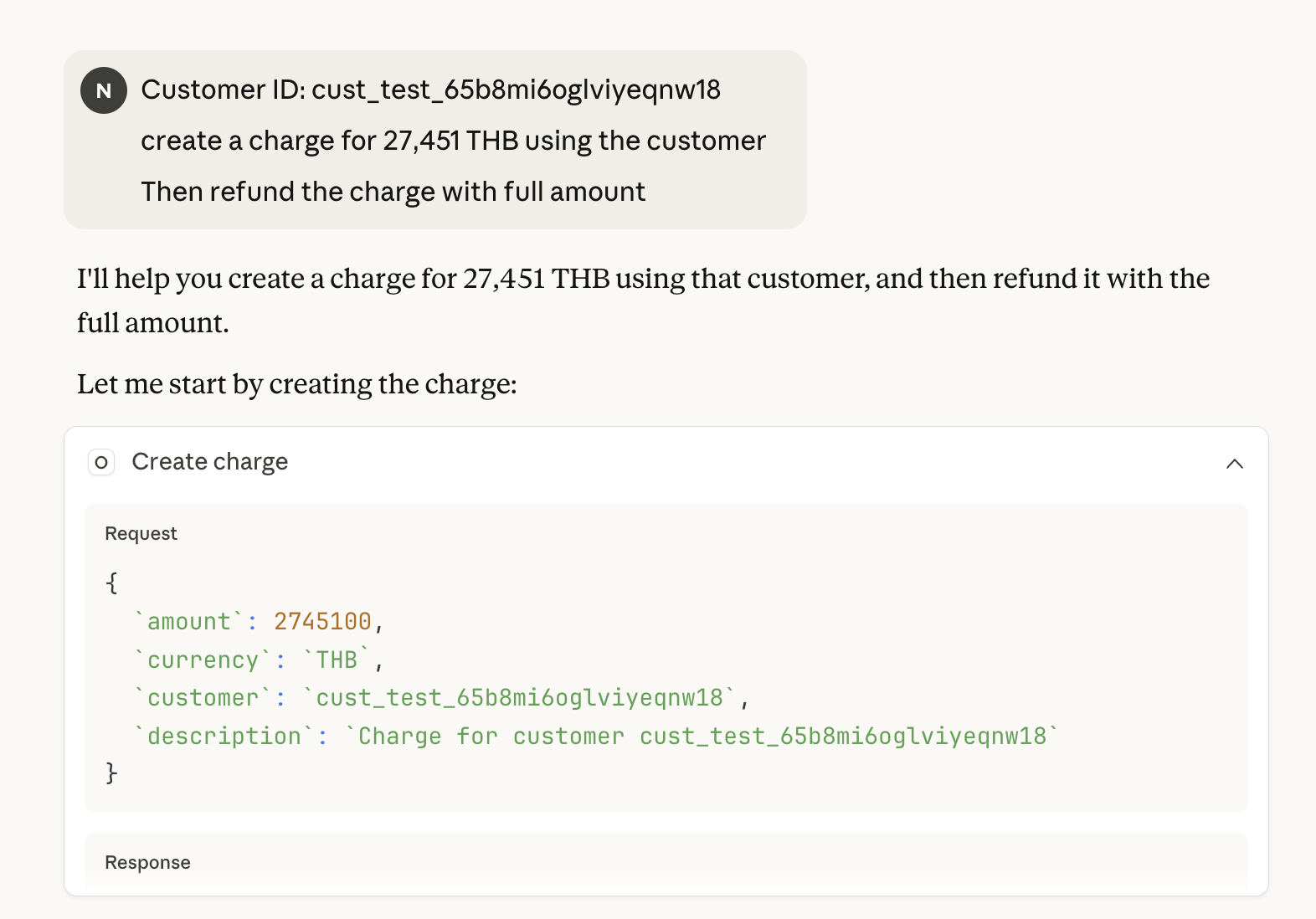Screen dimensions: 1316x919
Task: Click the currency key in request JSON
Action: coord(203,660)
